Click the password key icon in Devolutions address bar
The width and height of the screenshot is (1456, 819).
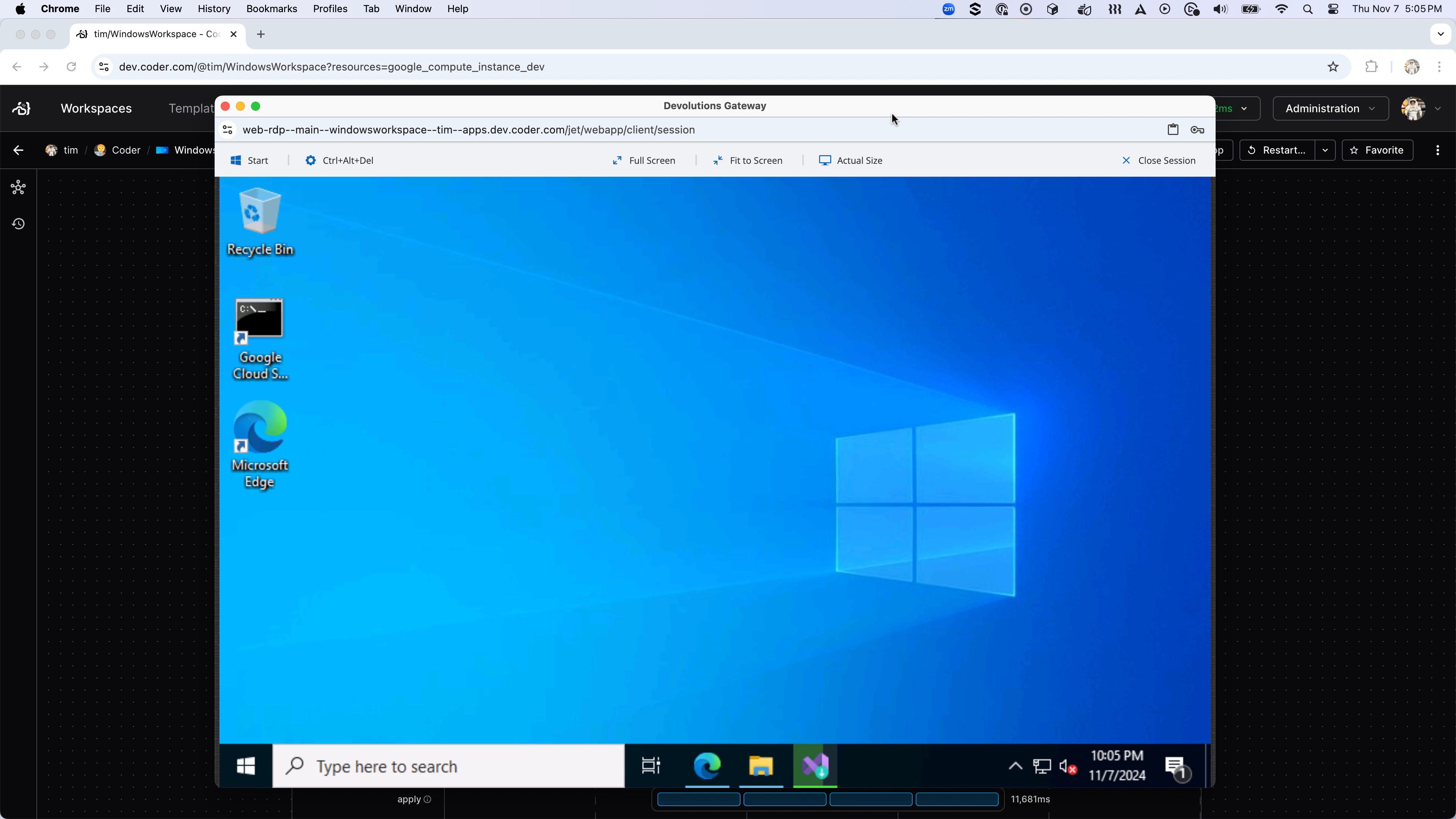pos(1197,130)
